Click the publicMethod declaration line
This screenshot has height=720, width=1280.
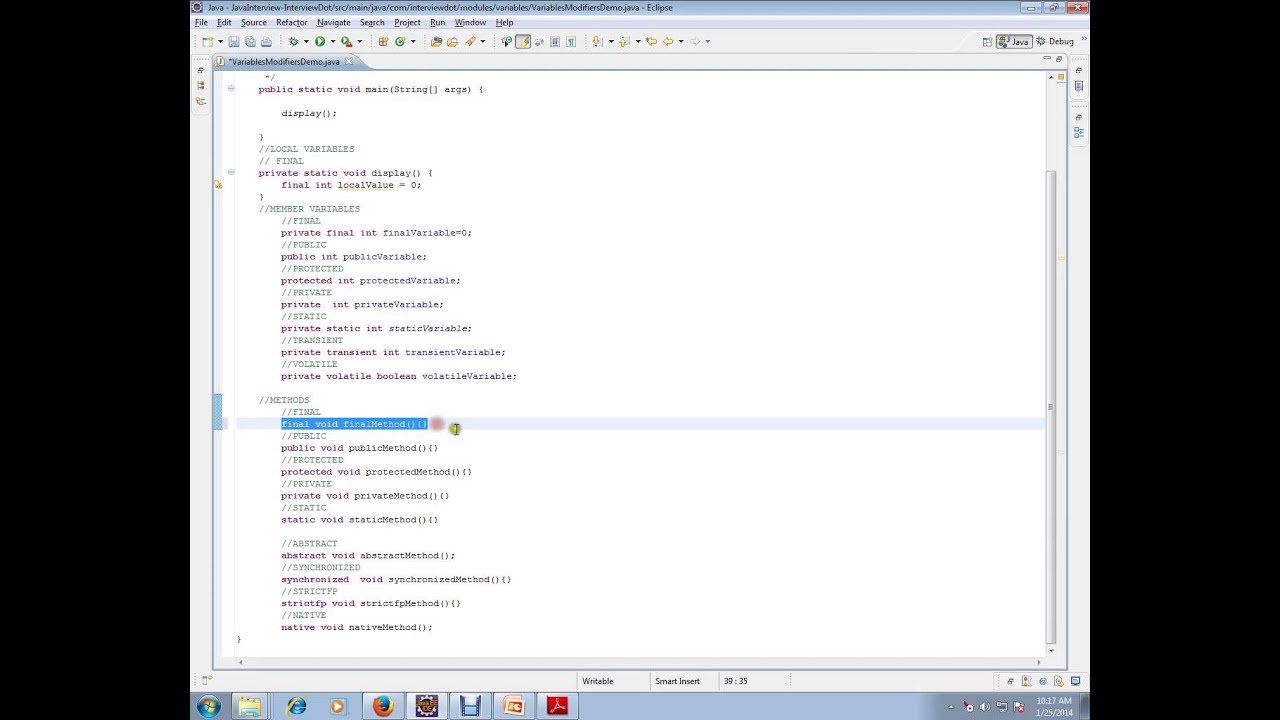(x=359, y=448)
